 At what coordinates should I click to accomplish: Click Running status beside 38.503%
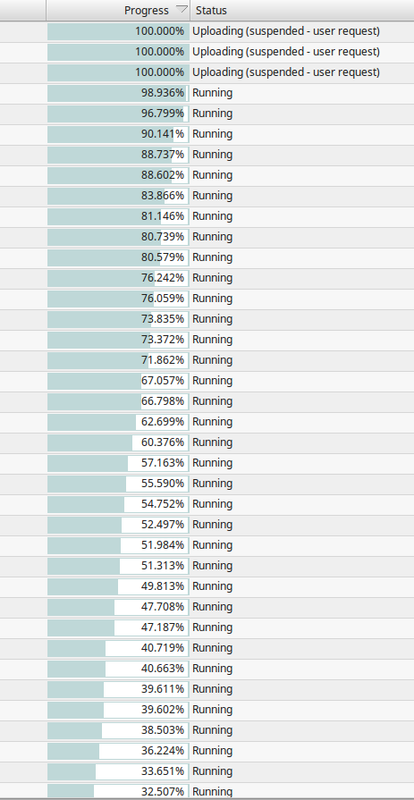click(x=212, y=730)
